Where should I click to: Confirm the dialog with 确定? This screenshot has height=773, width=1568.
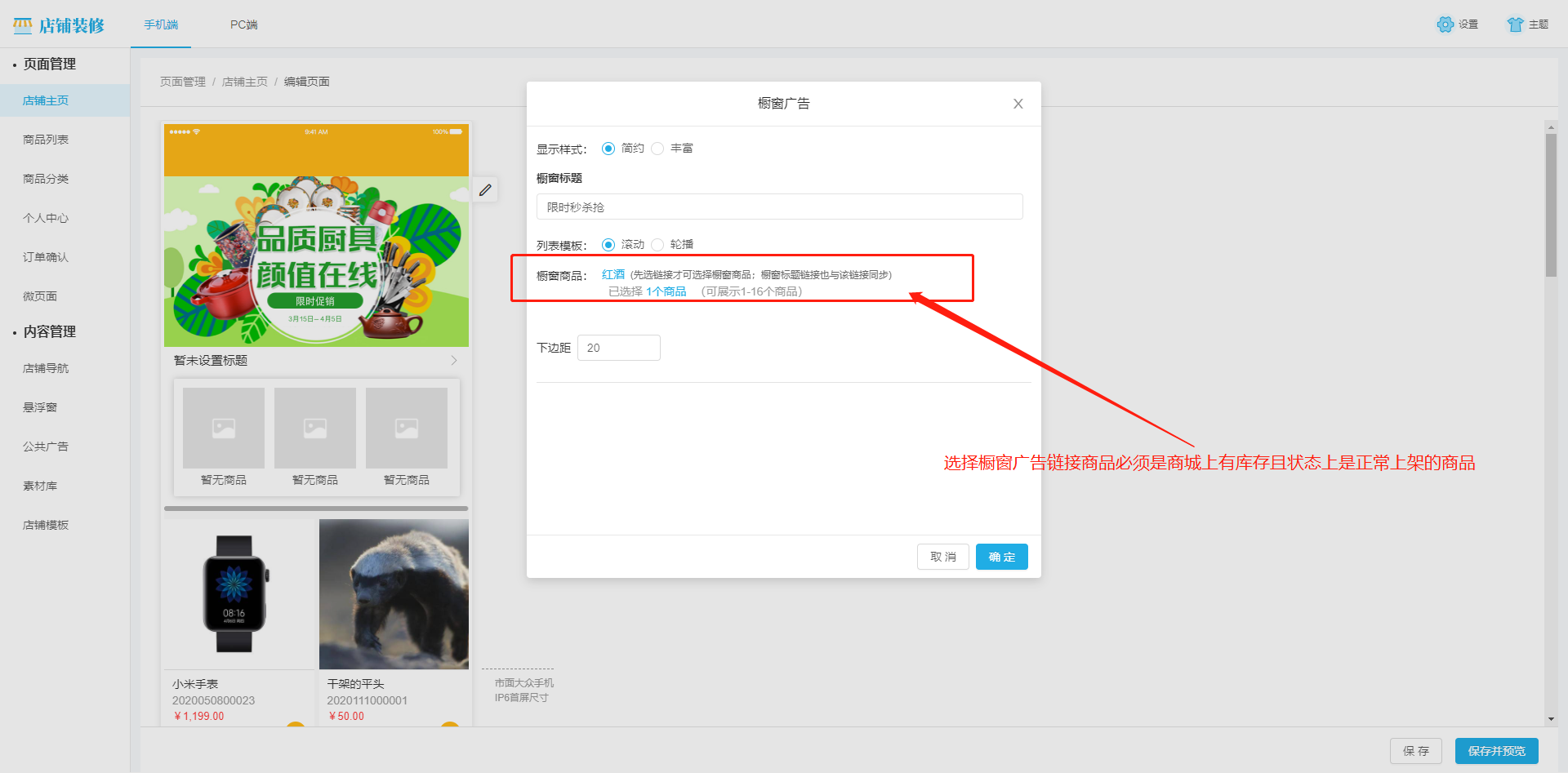coord(1001,557)
